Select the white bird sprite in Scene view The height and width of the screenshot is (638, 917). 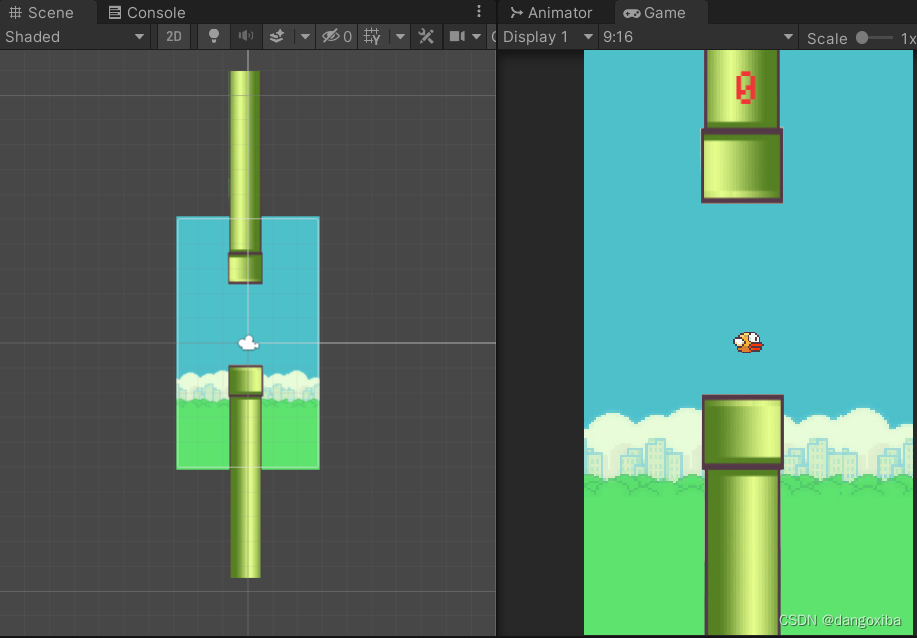click(x=249, y=343)
